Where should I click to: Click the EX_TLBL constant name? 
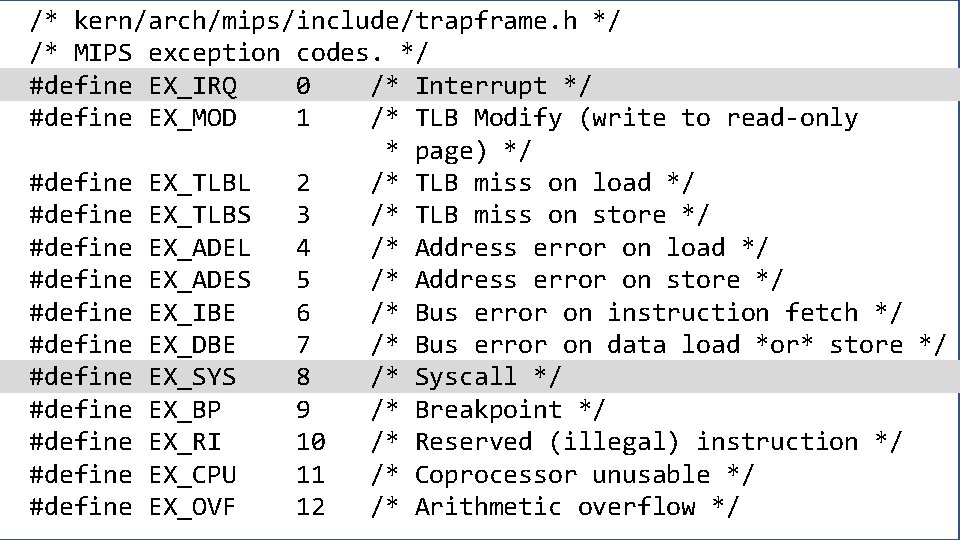tap(200, 183)
